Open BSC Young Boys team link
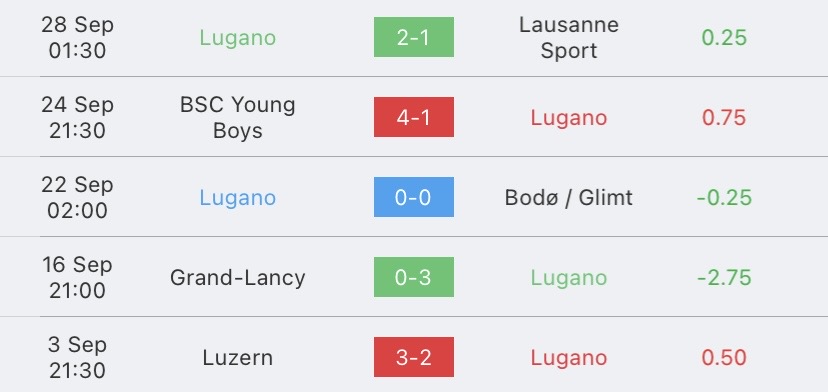Image resolution: width=828 pixels, height=392 pixels. click(x=238, y=117)
